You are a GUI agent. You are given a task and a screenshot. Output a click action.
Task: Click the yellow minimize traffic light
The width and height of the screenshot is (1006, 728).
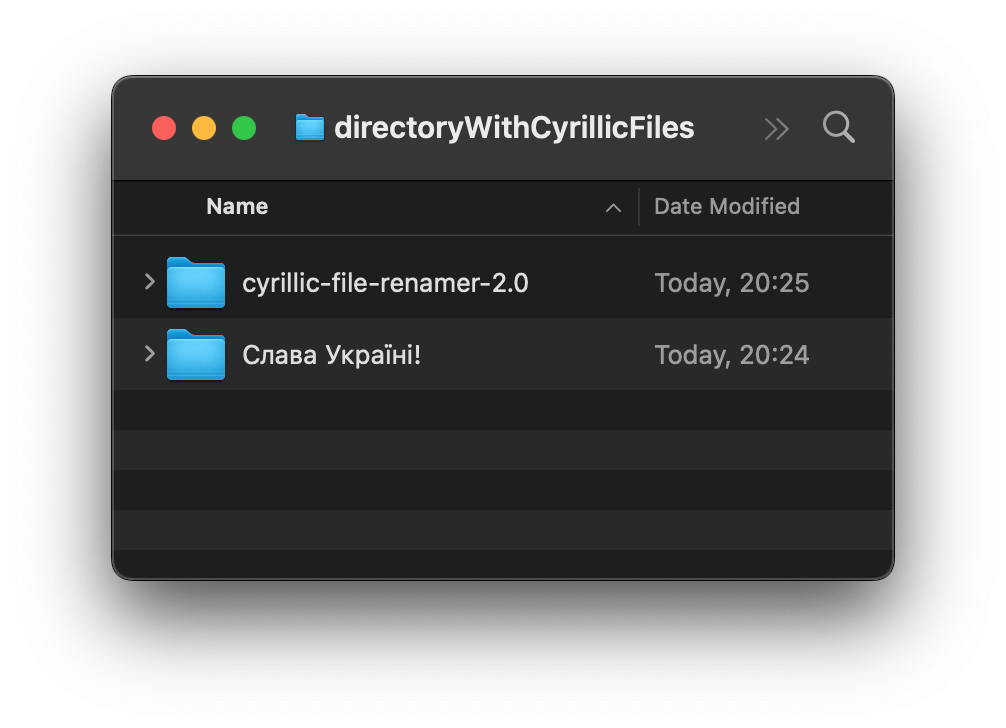(203, 128)
